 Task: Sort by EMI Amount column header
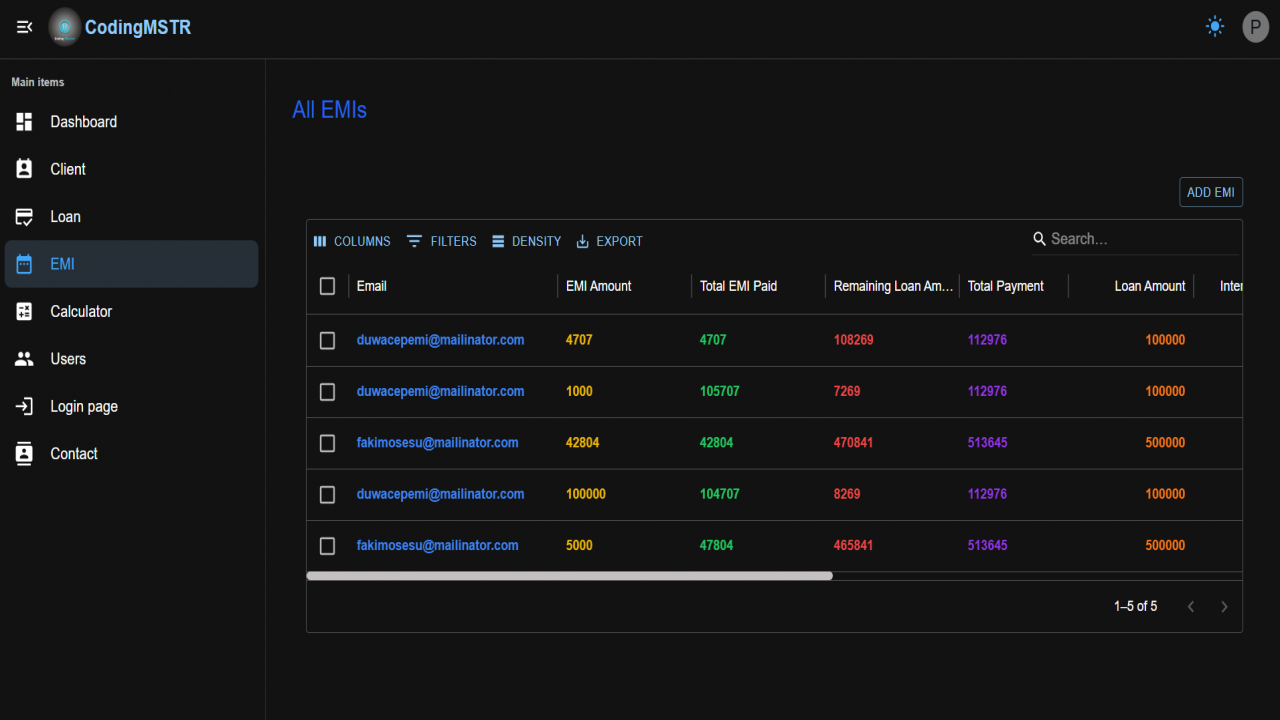pos(598,286)
